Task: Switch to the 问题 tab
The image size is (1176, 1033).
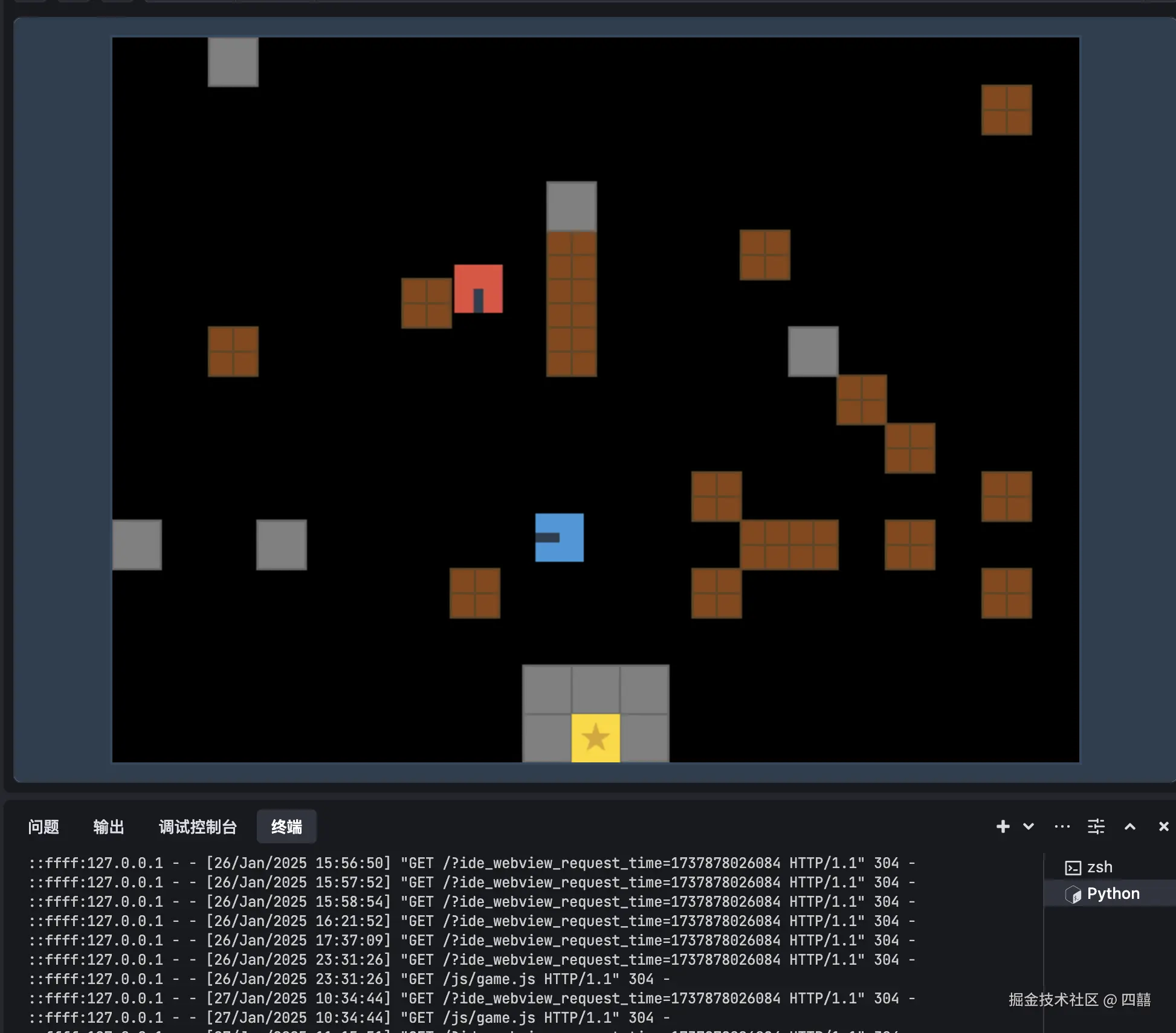Action: pyautogui.click(x=44, y=826)
